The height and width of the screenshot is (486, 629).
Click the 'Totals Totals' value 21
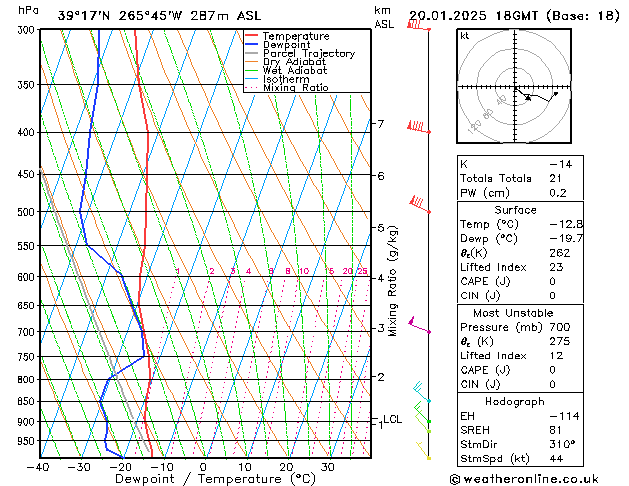(555, 178)
